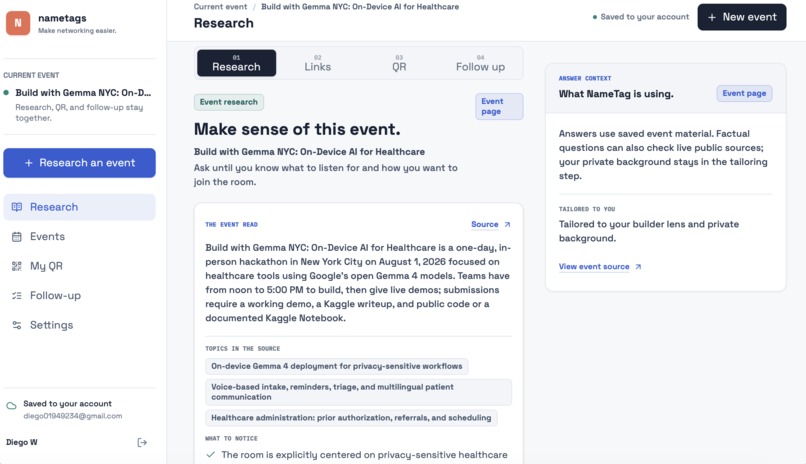
Task: Click the New event button
Action: pos(742,17)
